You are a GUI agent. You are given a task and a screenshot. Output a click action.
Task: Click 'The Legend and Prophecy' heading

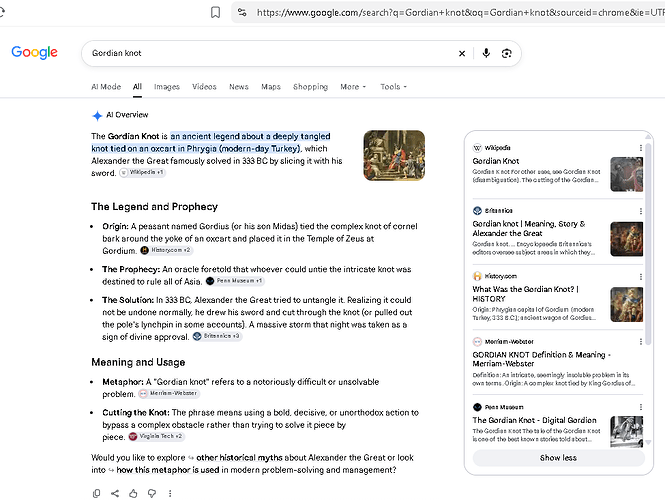point(154,207)
